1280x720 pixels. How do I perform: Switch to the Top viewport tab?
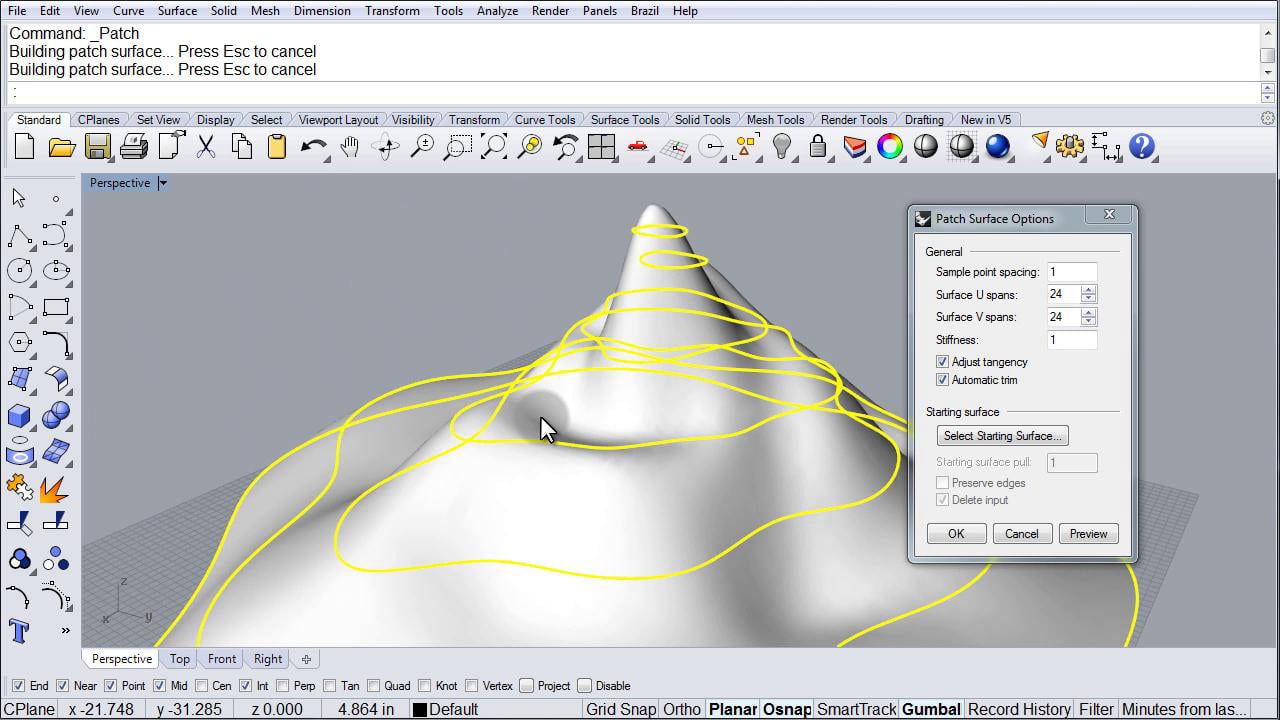[x=180, y=659]
